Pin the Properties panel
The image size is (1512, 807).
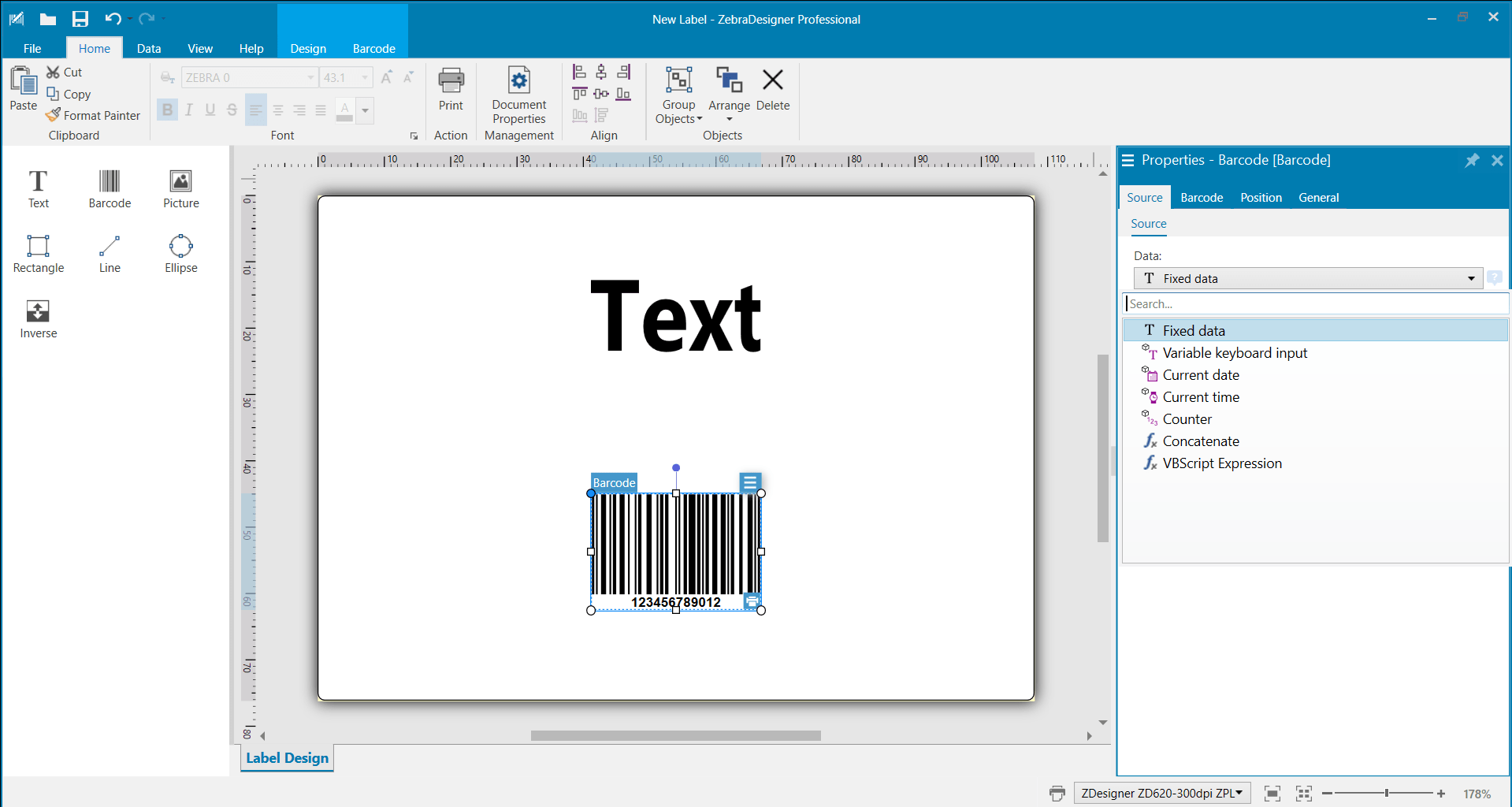click(x=1472, y=160)
